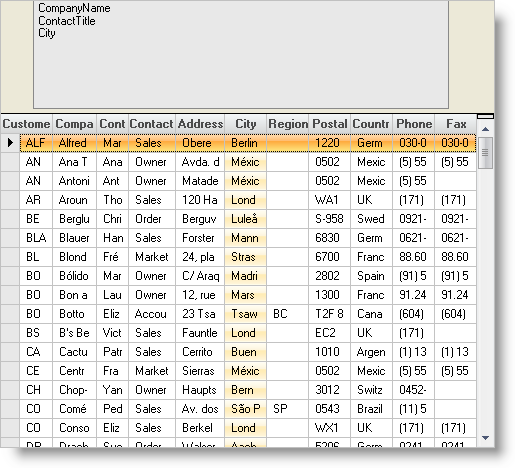Click the scrollbar down arrow
Screen dimensions: 515x468
pos(485,438)
